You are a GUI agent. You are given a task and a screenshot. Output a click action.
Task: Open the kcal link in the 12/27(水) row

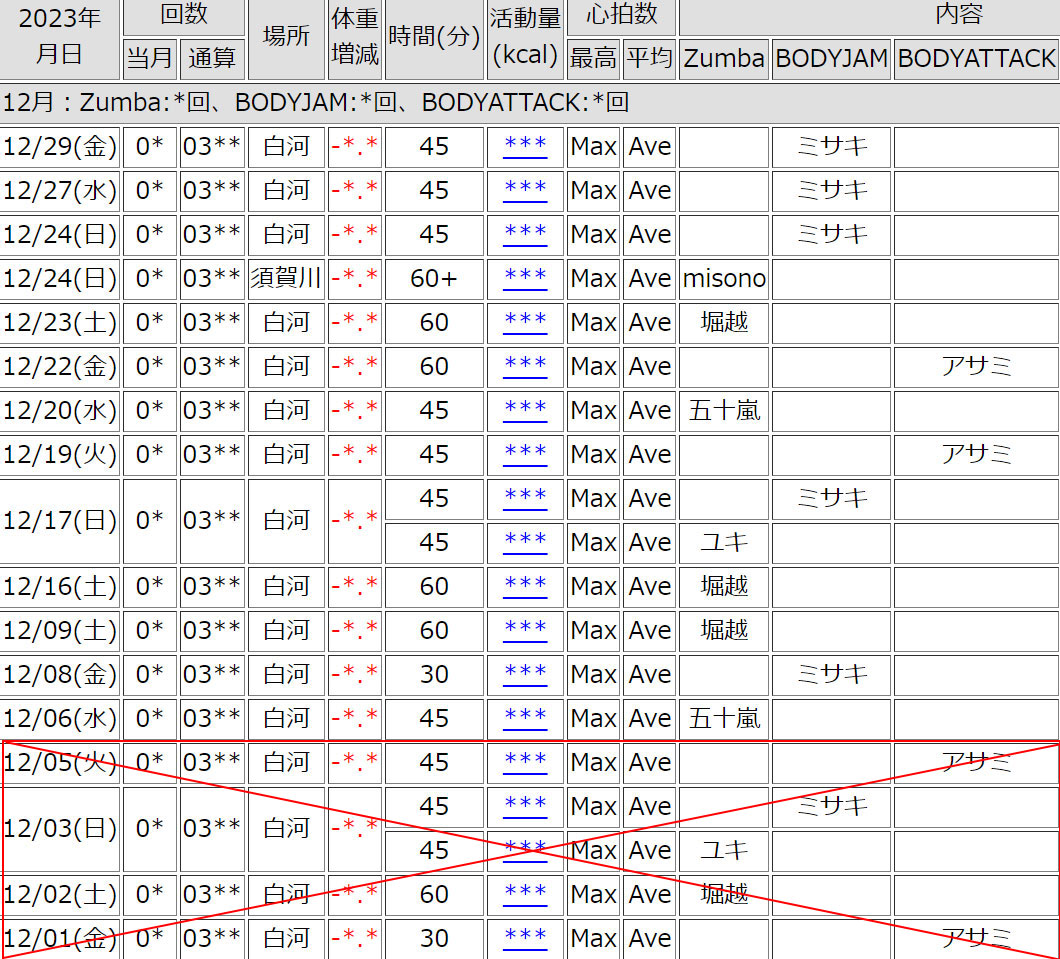coord(525,191)
